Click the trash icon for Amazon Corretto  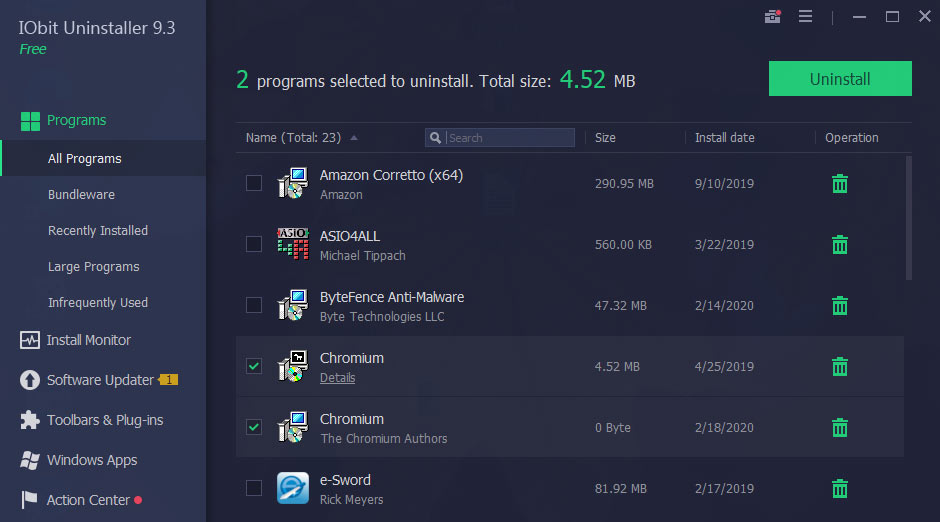840,183
